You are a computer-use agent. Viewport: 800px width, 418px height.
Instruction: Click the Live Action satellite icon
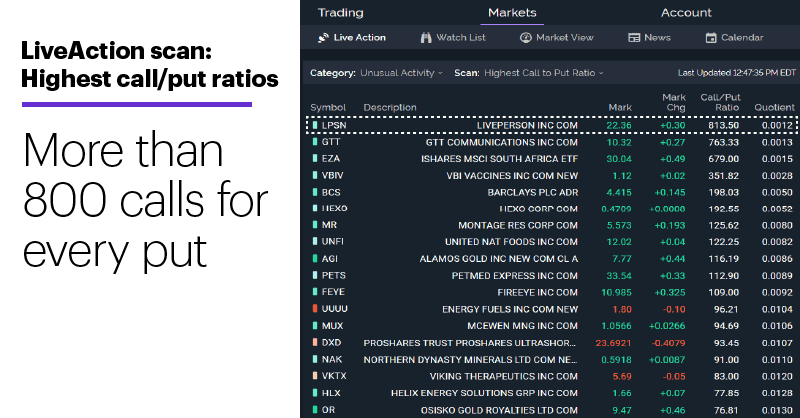point(323,38)
